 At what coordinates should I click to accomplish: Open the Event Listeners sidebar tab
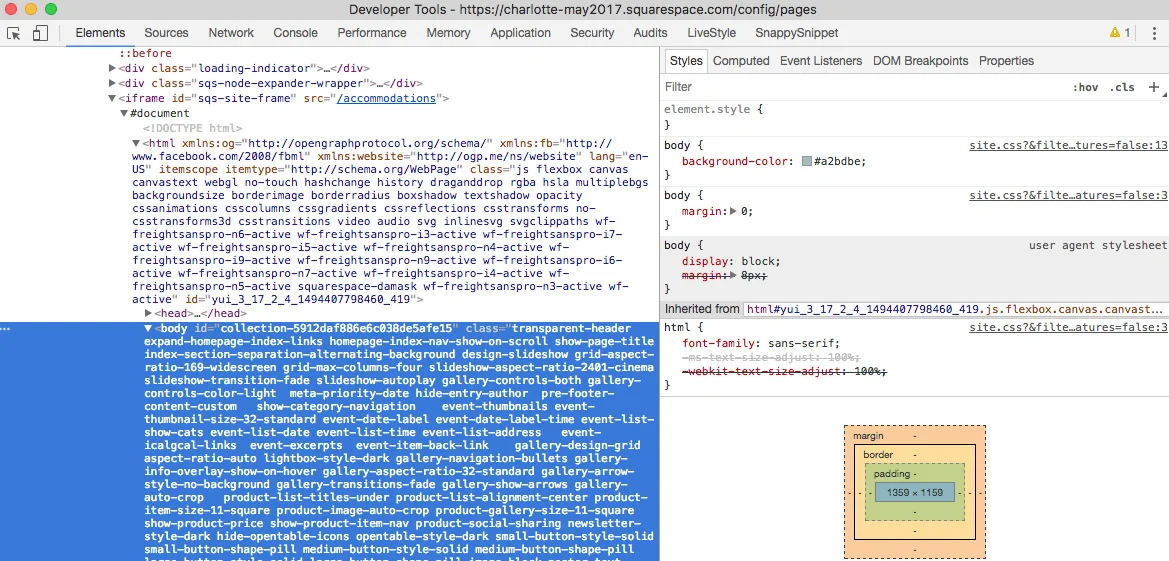point(821,61)
